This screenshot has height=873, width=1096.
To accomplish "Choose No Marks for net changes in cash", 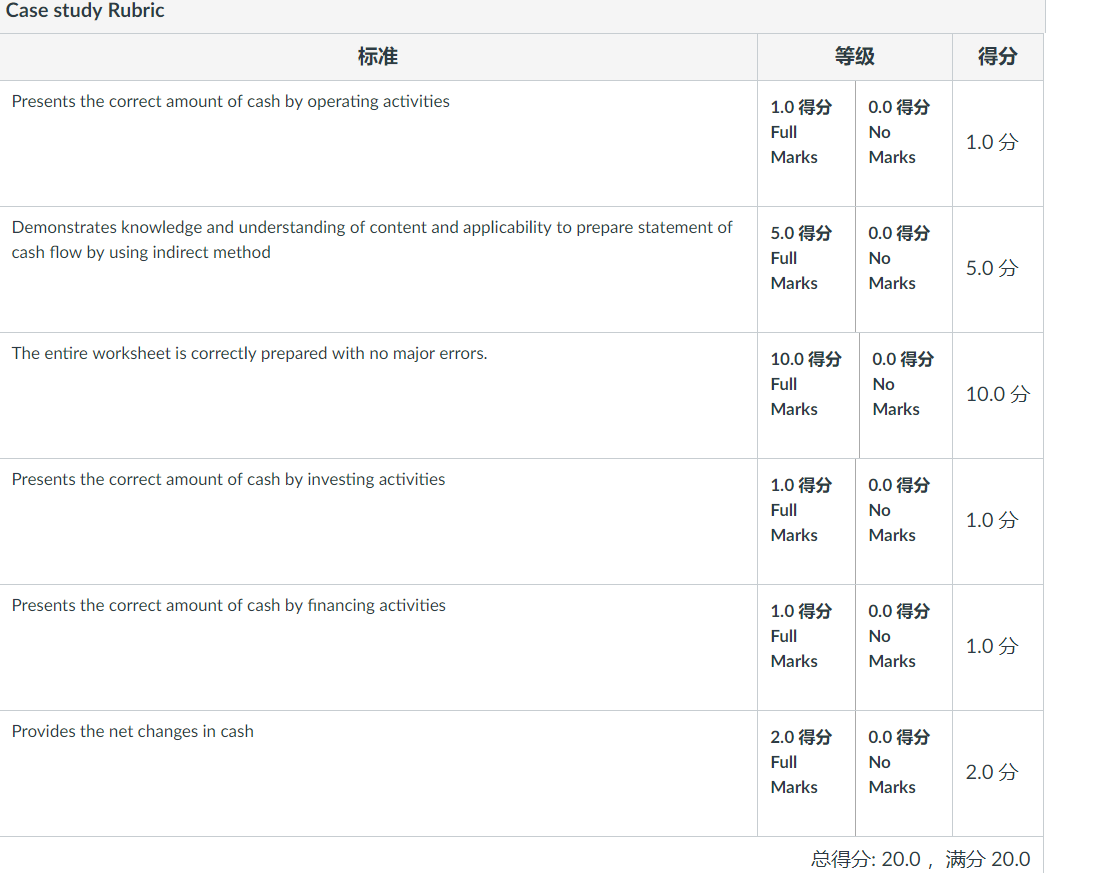I will pos(904,773).
